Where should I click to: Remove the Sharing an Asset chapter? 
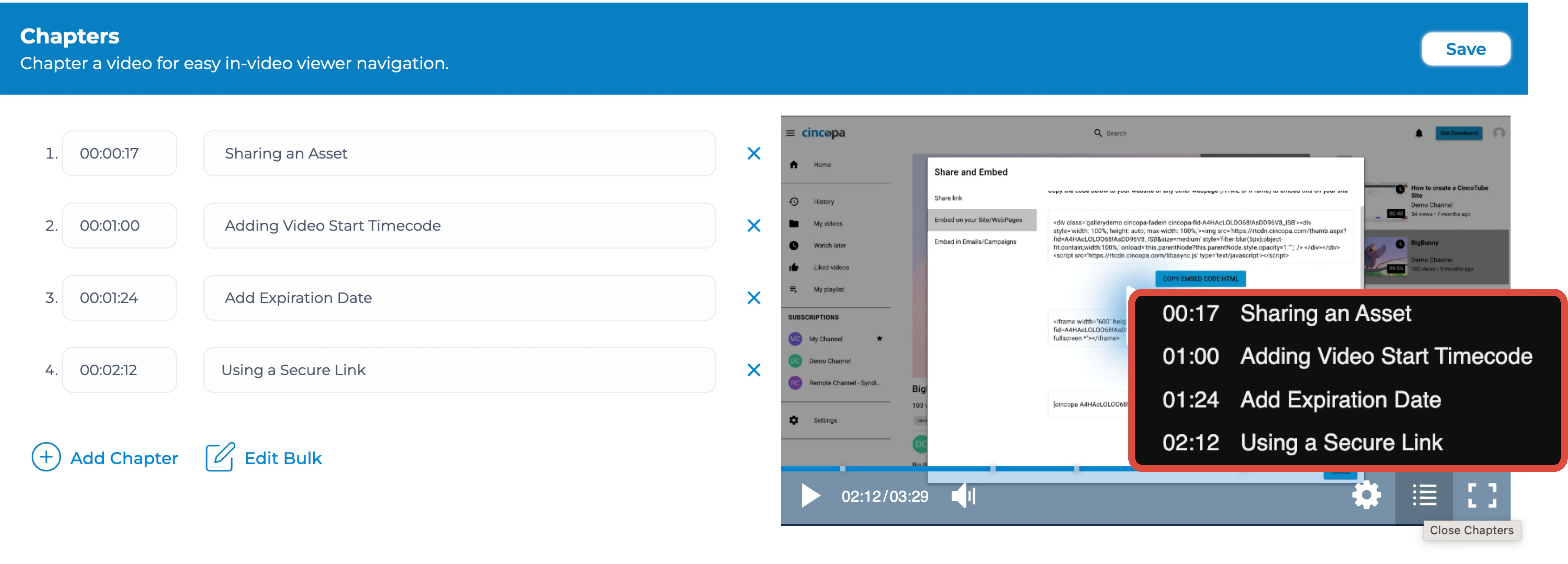753,153
